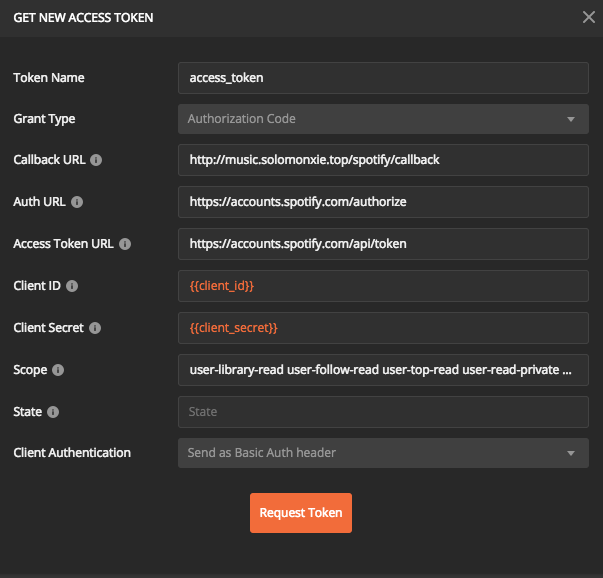This screenshot has height=578, width=603.
Task: Click the Auth URL info icon
Action: (x=77, y=202)
